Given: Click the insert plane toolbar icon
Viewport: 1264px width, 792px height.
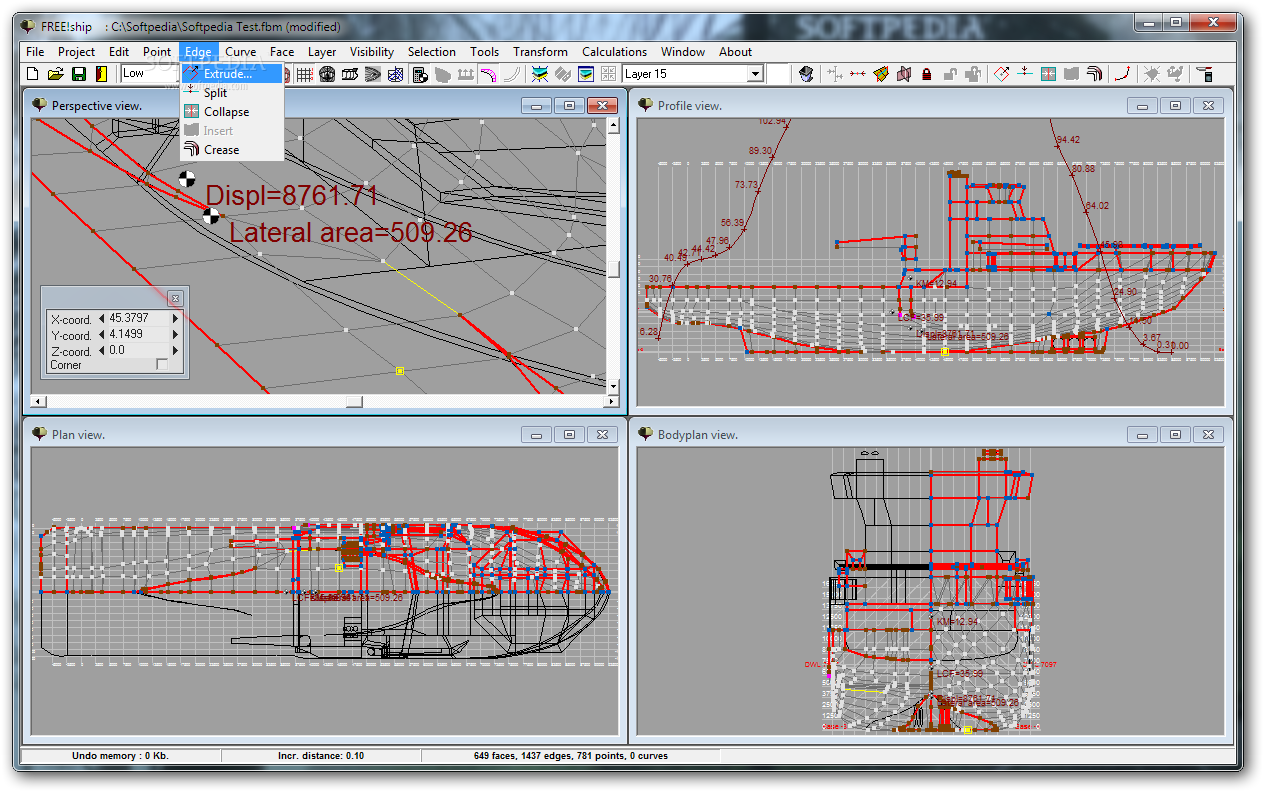Looking at the screenshot, I should 881,73.
